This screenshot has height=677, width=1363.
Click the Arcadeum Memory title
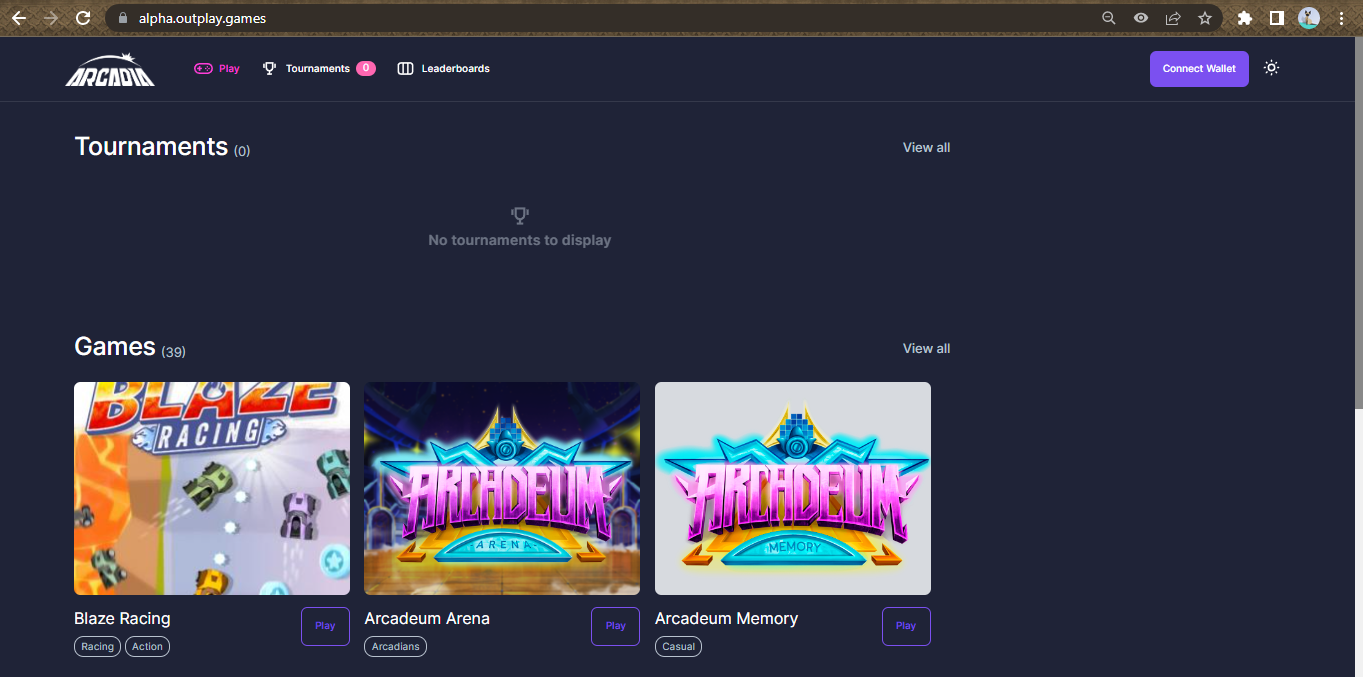pos(726,619)
